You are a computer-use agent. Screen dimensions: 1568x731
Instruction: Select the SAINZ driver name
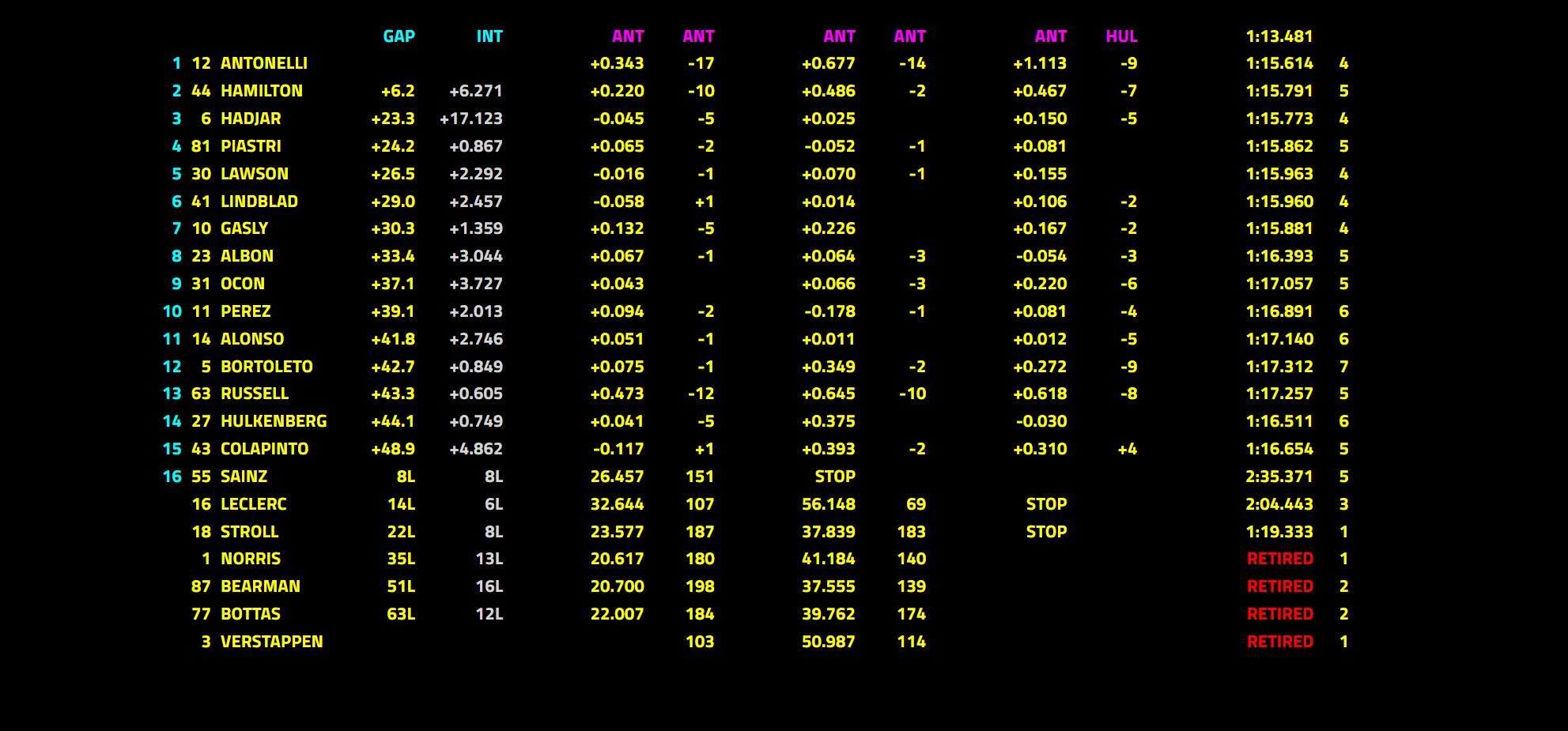(x=244, y=477)
